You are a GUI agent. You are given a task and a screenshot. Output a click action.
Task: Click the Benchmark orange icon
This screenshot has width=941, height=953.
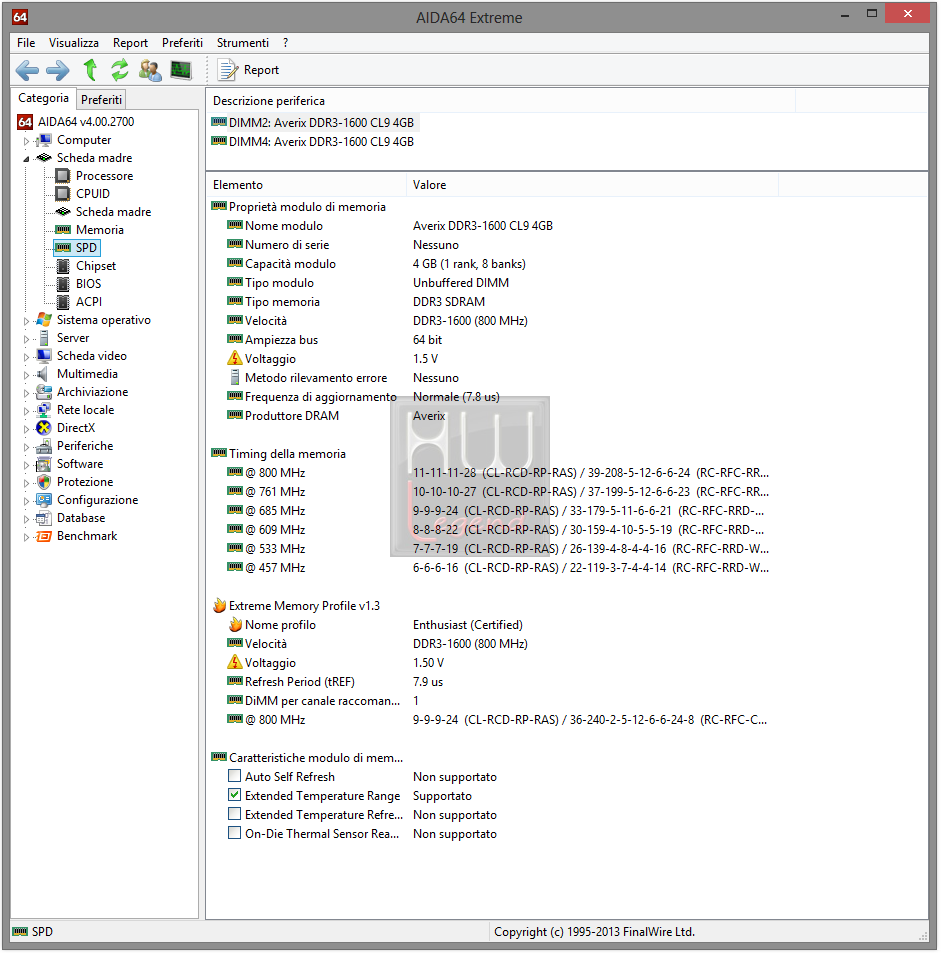44,536
